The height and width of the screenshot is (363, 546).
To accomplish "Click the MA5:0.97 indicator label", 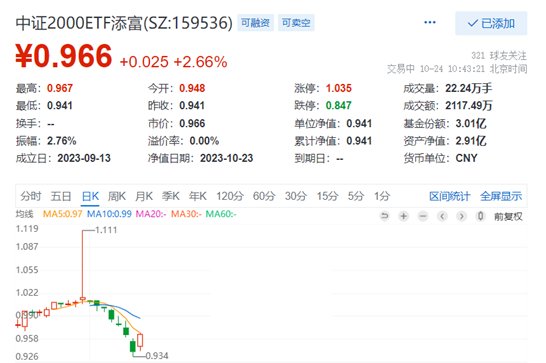I will tap(62, 214).
